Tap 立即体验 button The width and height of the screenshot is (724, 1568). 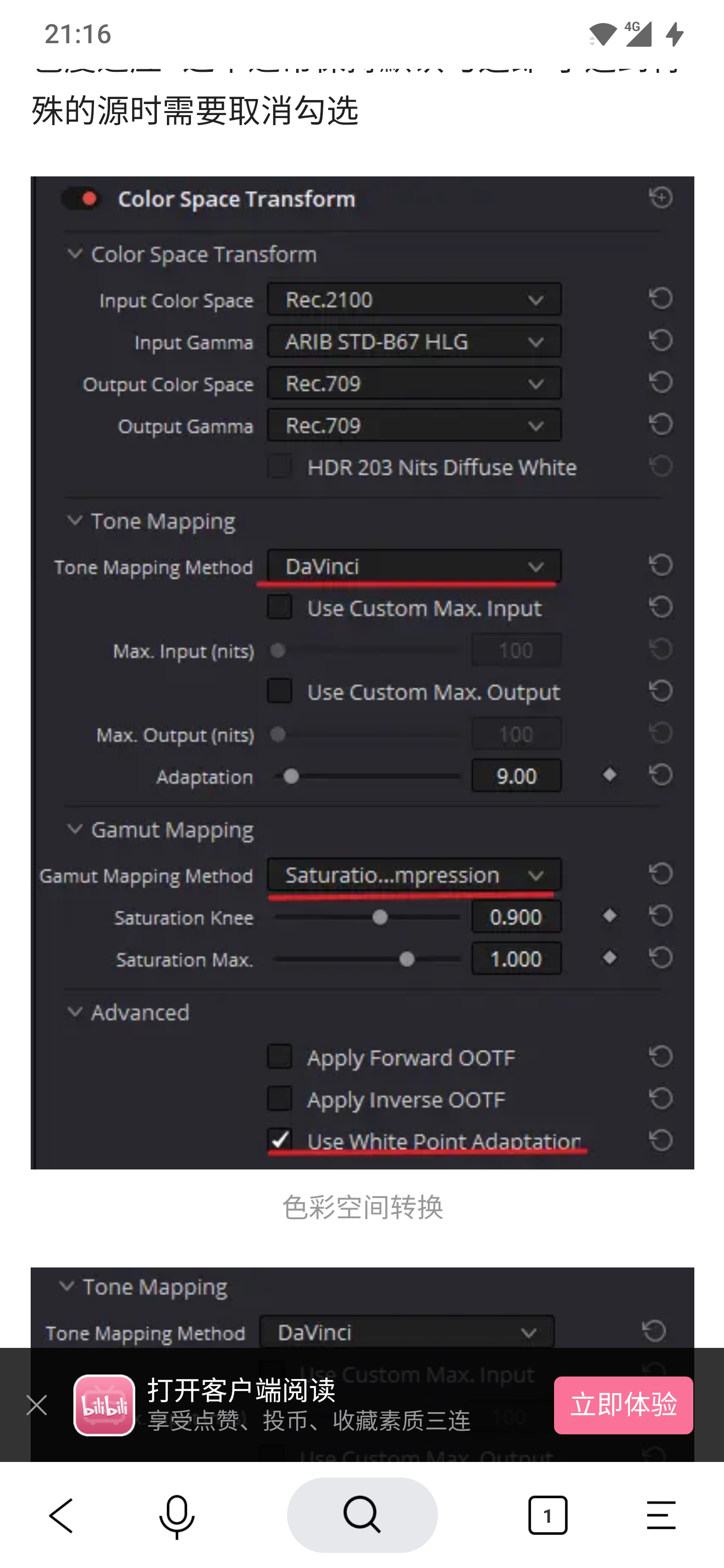pyautogui.click(x=623, y=1405)
